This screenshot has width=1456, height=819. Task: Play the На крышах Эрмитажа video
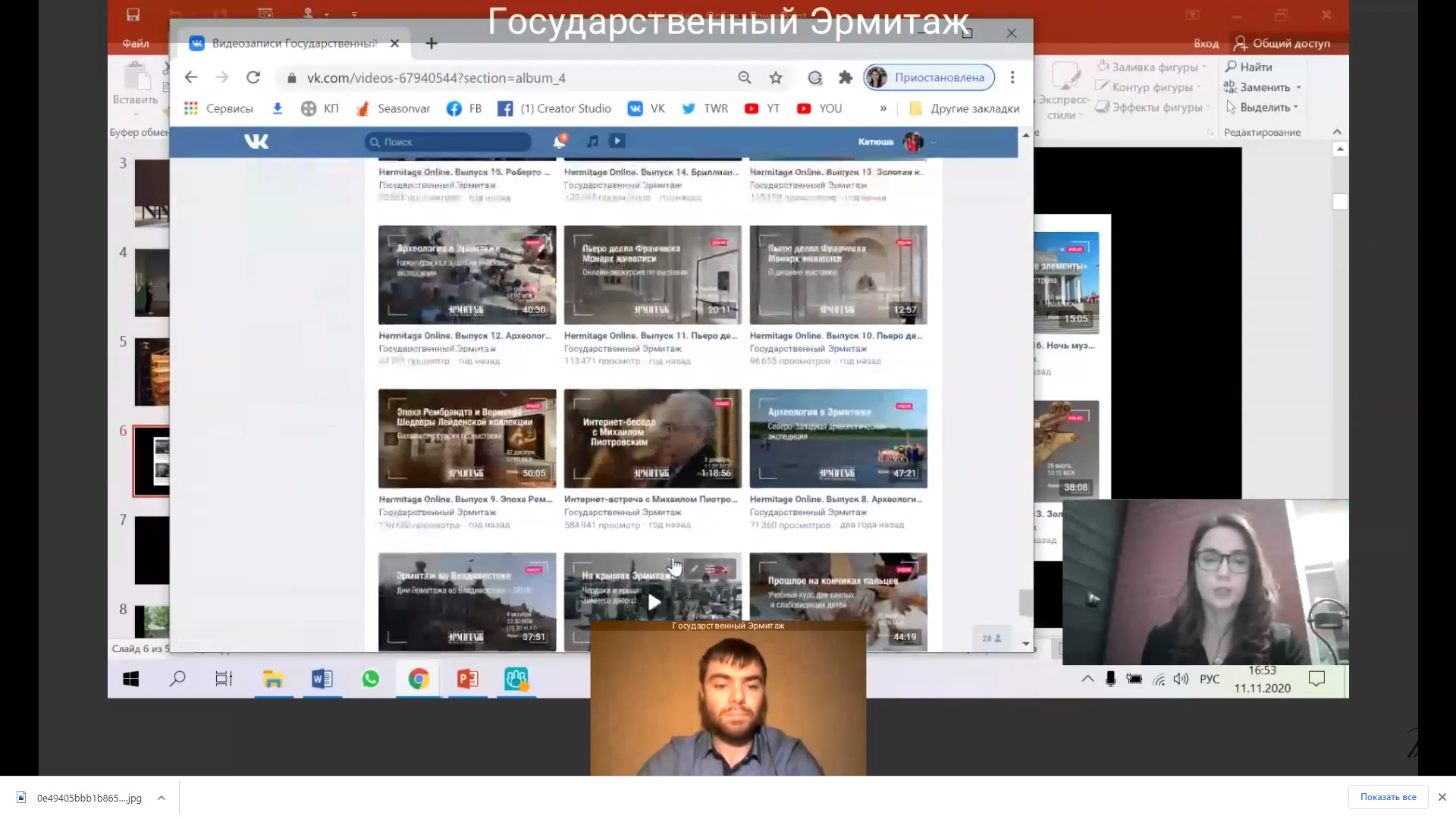pyautogui.click(x=653, y=602)
